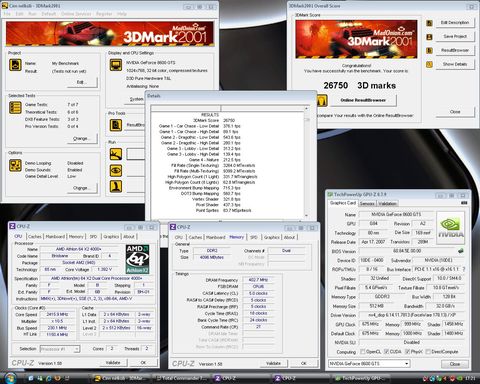Open the Windows Start orb
Viewport: 480px width, 384px height.
11,378
